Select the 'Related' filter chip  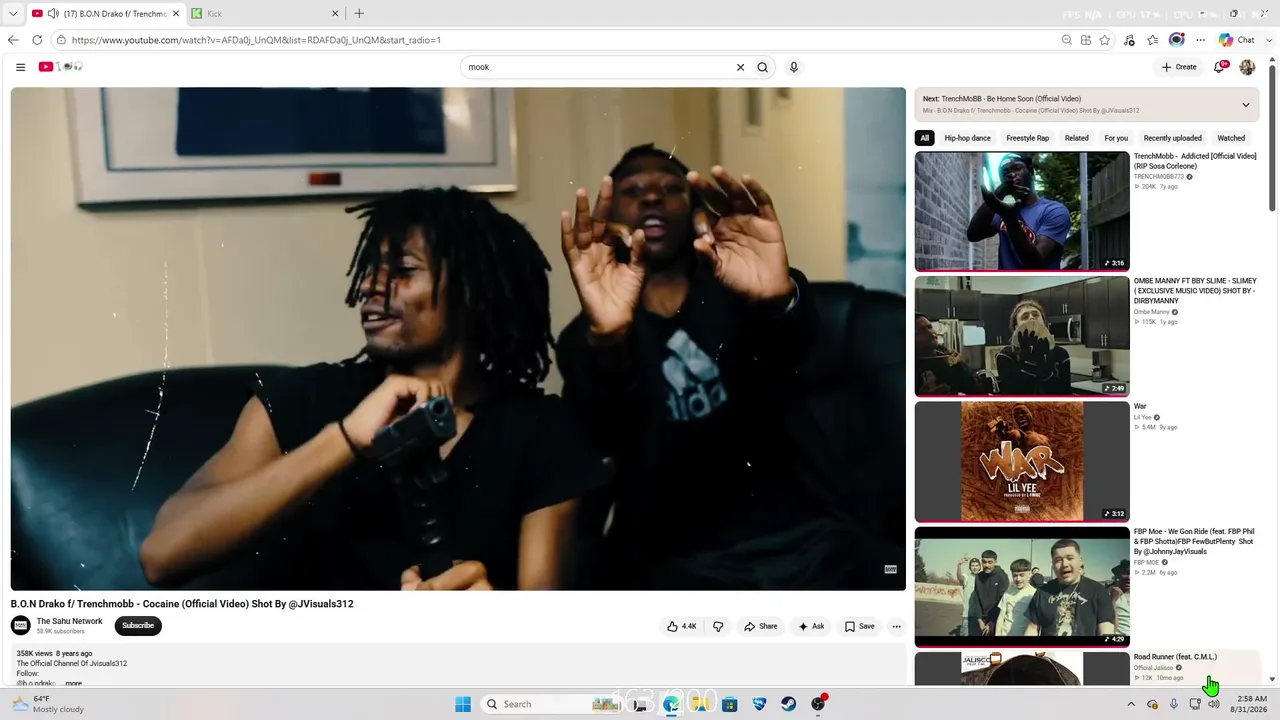(x=1077, y=138)
